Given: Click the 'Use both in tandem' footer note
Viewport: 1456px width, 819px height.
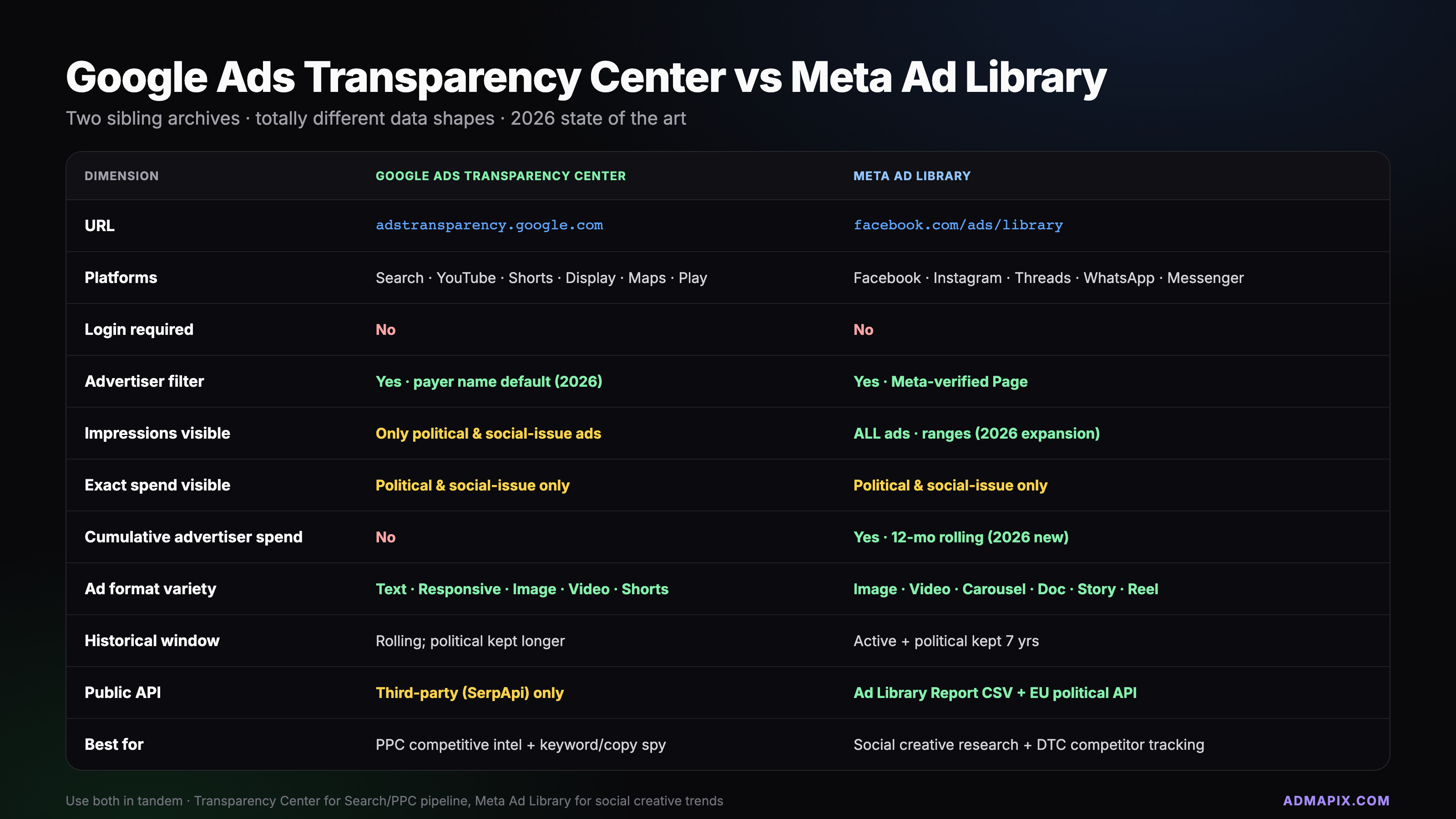Looking at the screenshot, I should coord(394,801).
